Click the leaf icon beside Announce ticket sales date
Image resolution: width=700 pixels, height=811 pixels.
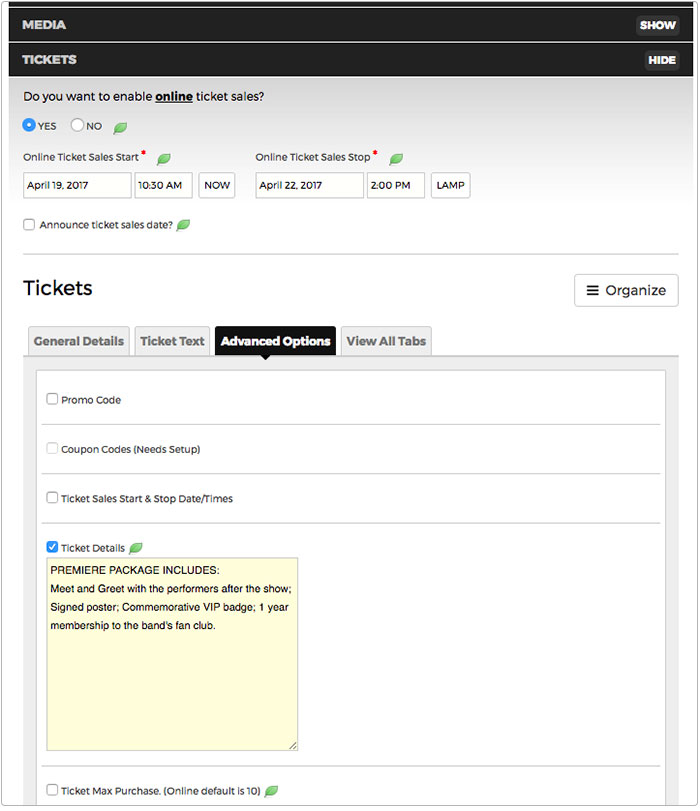(182, 224)
